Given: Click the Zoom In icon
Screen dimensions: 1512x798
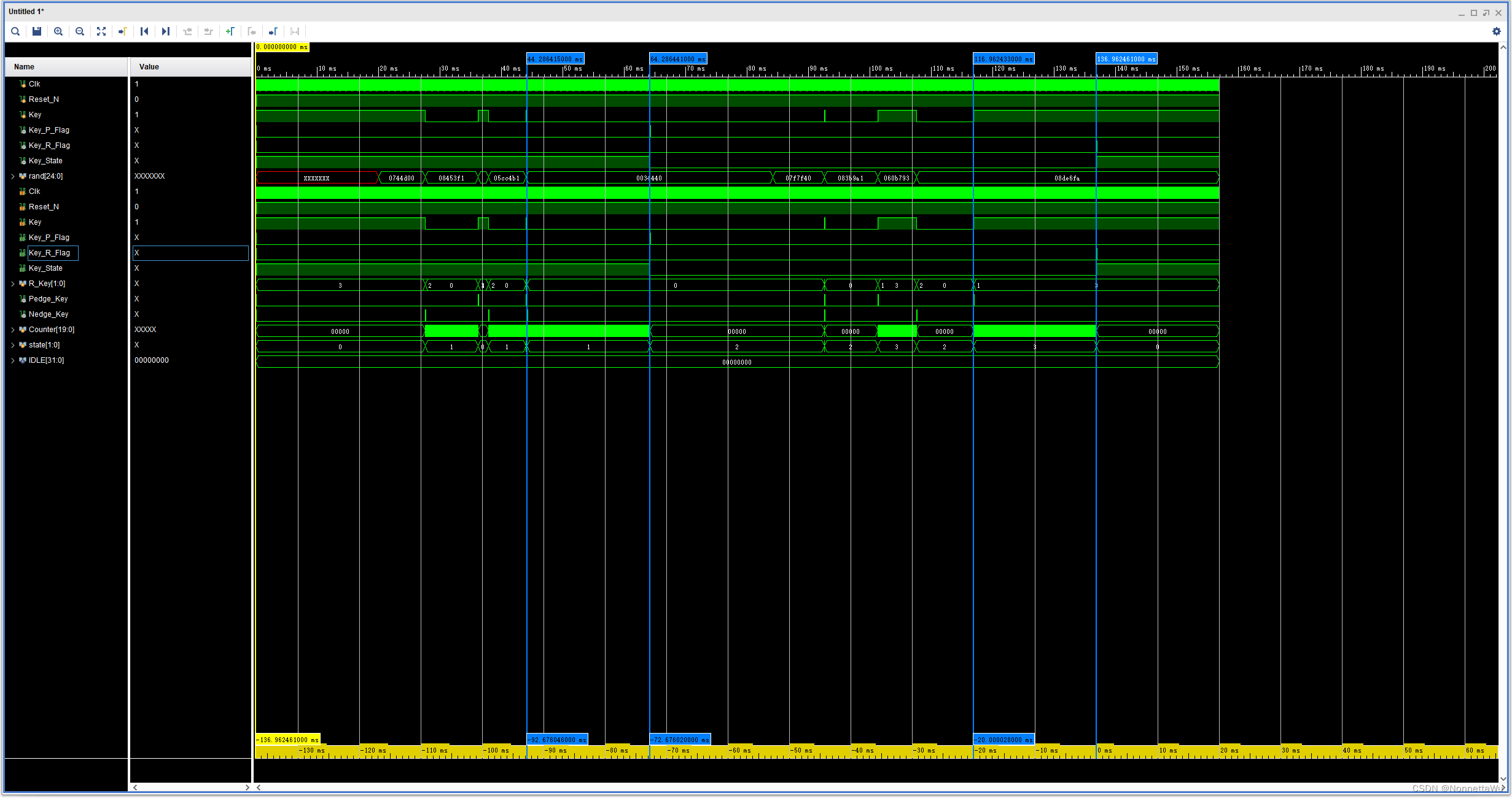Looking at the screenshot, I should pos(58,31).
